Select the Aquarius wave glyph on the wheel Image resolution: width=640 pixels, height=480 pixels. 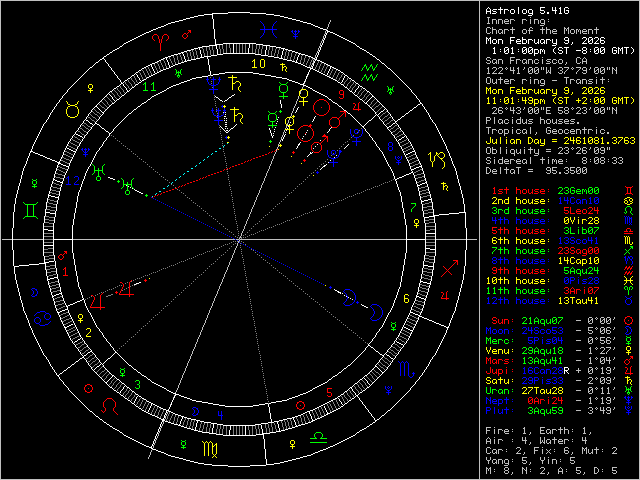pyautogui.click(x=369, y=69)
